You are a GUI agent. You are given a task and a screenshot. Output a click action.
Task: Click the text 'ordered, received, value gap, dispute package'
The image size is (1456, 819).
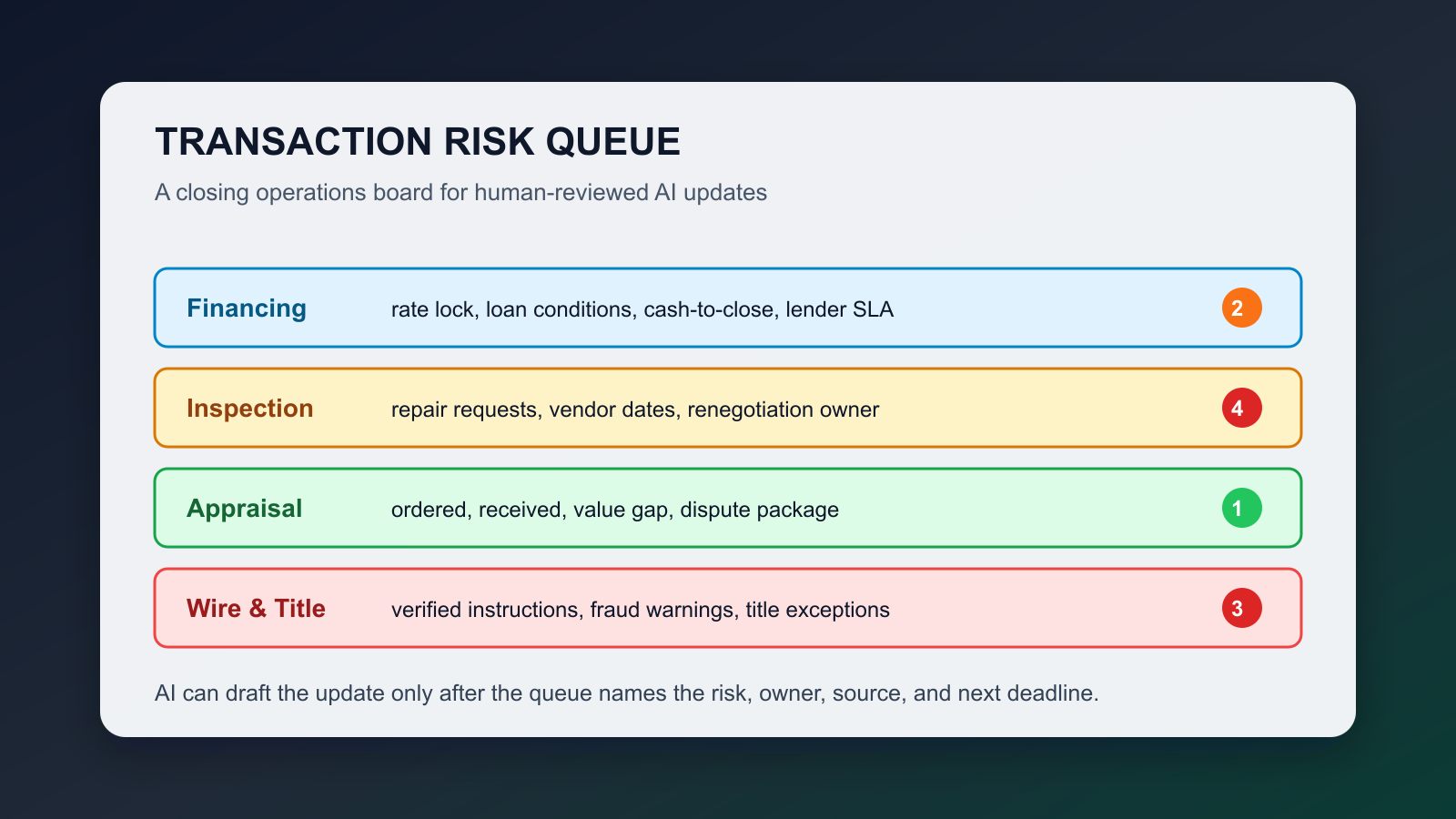pyautogui.click(x=615, y=510)
